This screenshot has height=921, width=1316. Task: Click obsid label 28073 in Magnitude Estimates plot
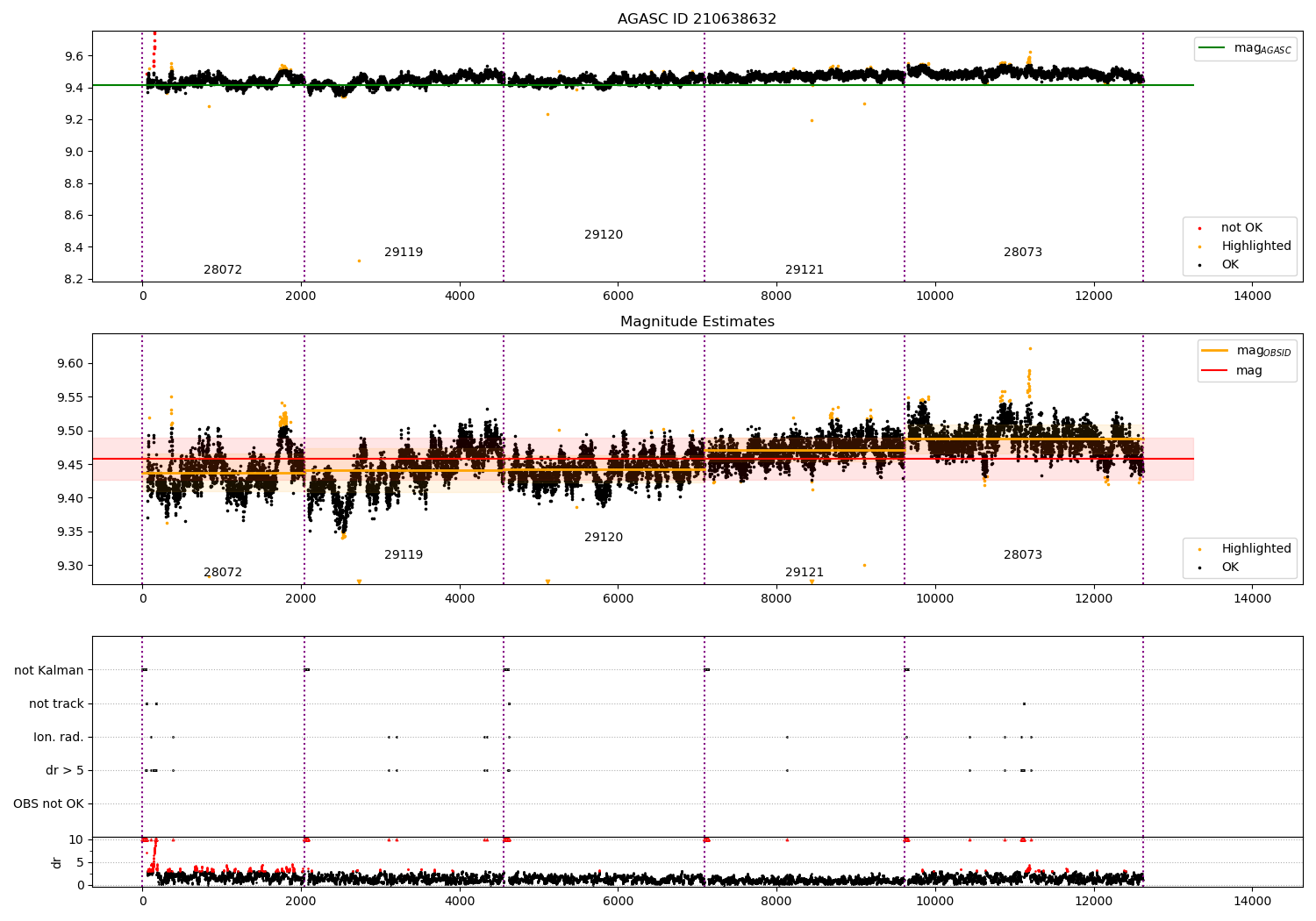[x=1023, y=554]
